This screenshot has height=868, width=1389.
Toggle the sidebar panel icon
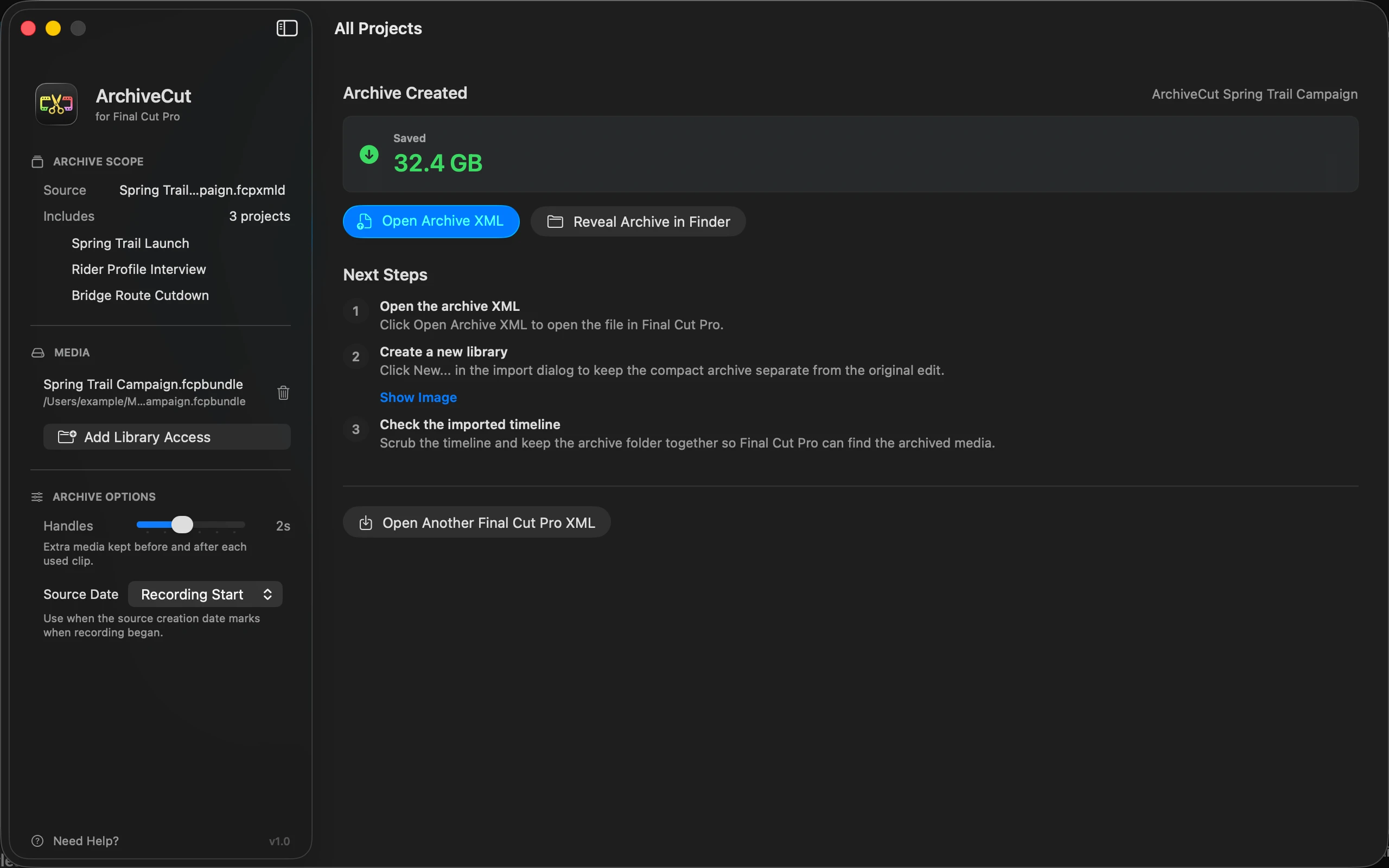tap(287, 28)
